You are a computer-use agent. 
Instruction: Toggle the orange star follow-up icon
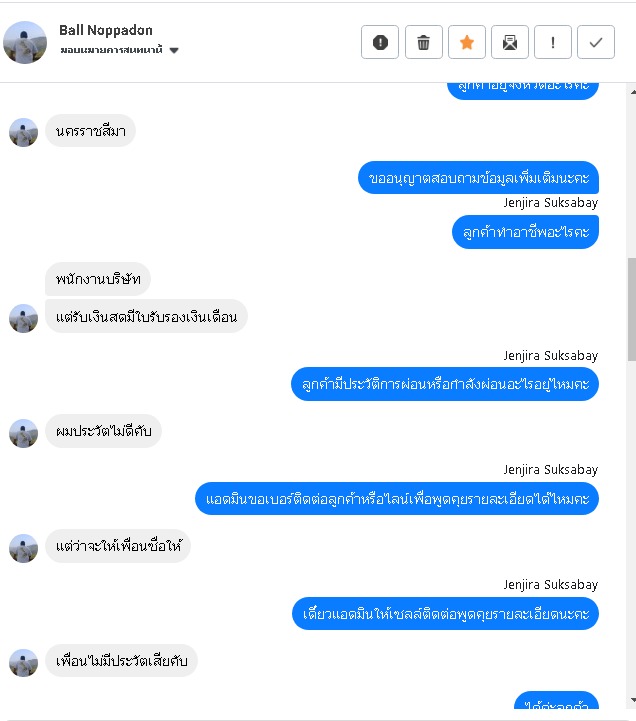click(467, 42)
